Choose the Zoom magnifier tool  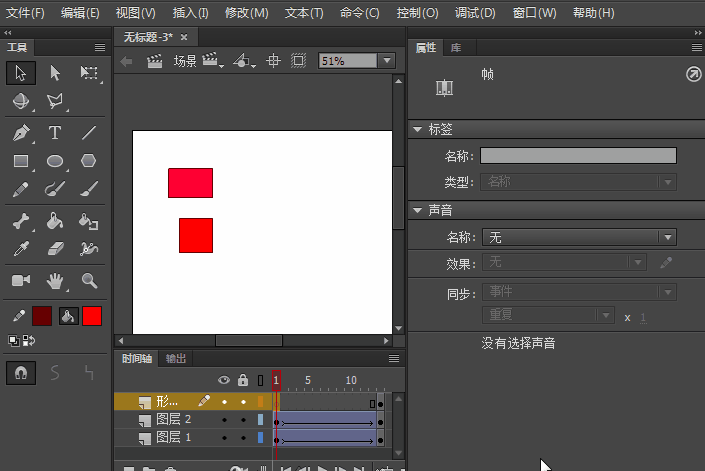89,281
